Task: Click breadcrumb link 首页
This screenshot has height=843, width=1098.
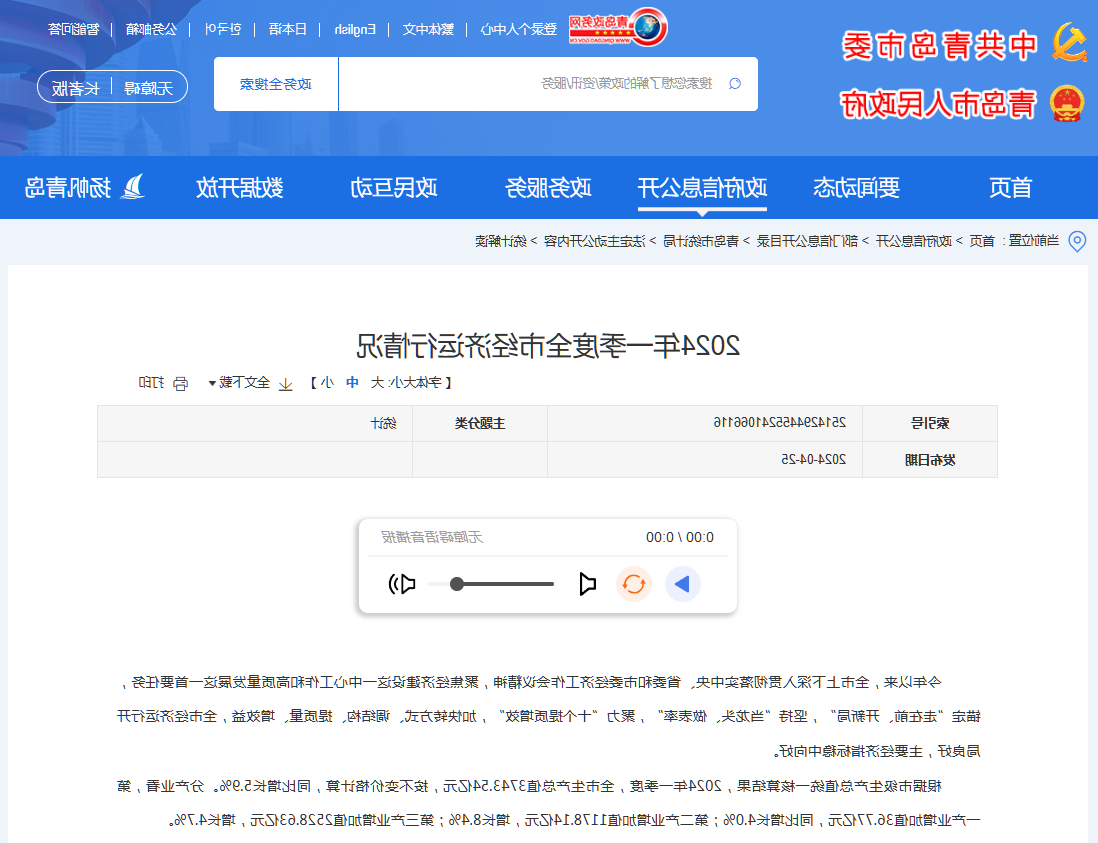Action: pyautogui.click(x=982, y=242)
